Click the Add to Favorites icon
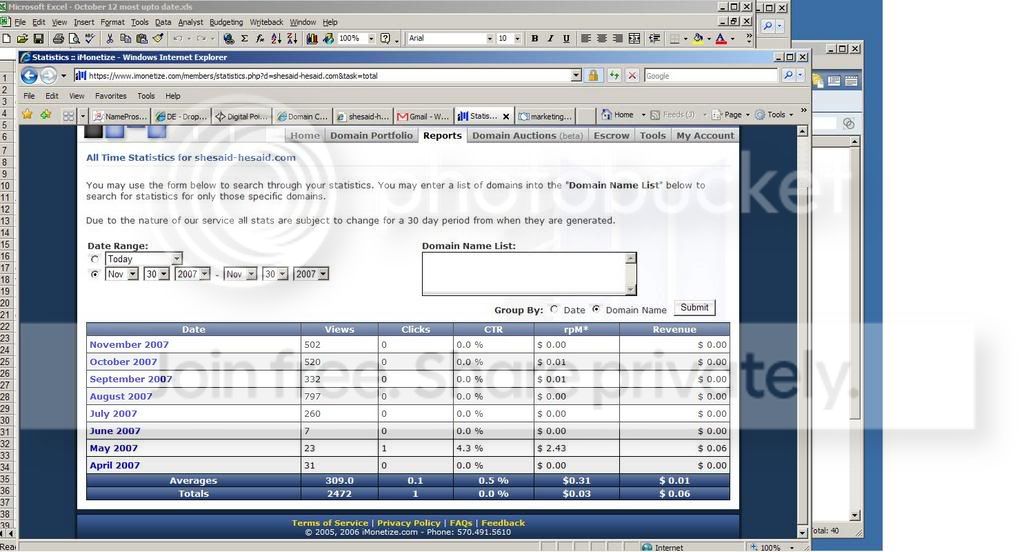Image resolution: width=1024 pixels, height=552 pixels. 46,115
